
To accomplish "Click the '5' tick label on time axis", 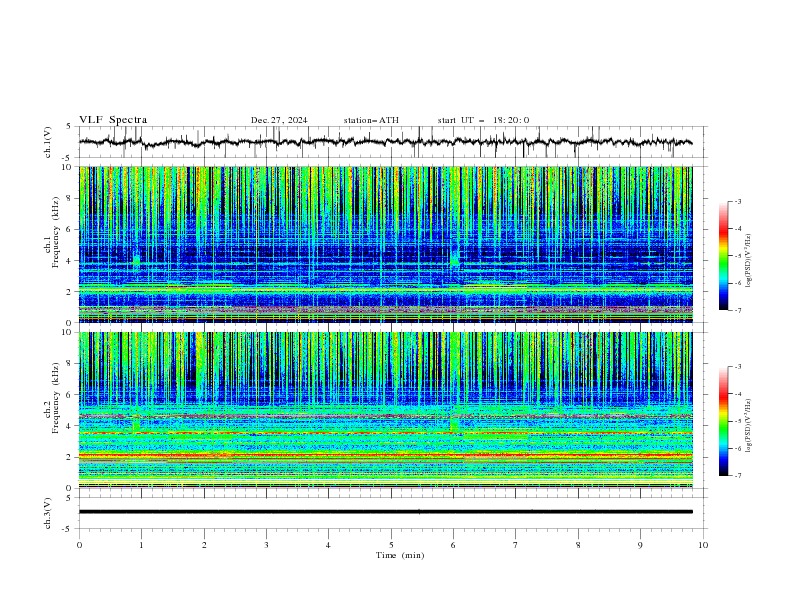I will (391, 545).
